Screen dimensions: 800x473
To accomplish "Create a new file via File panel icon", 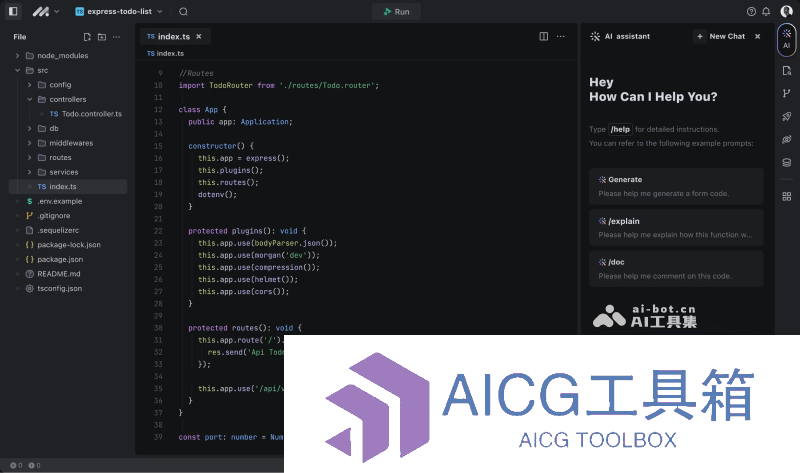I will 87,37.
